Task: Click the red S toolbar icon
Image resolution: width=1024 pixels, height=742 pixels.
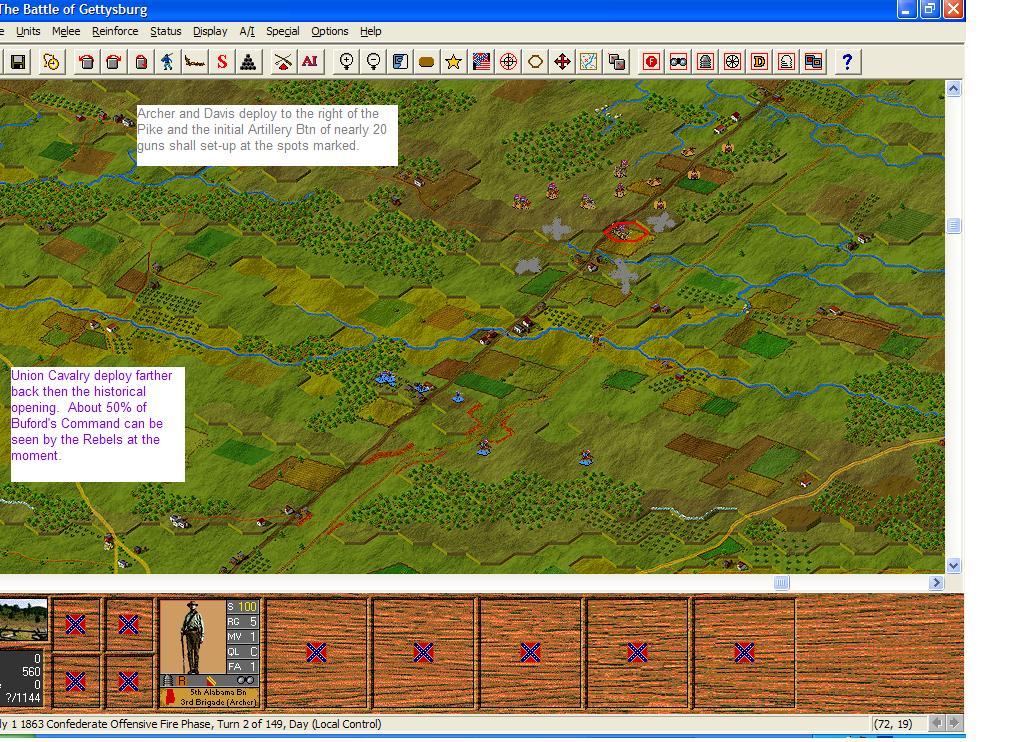Action: 221,62
